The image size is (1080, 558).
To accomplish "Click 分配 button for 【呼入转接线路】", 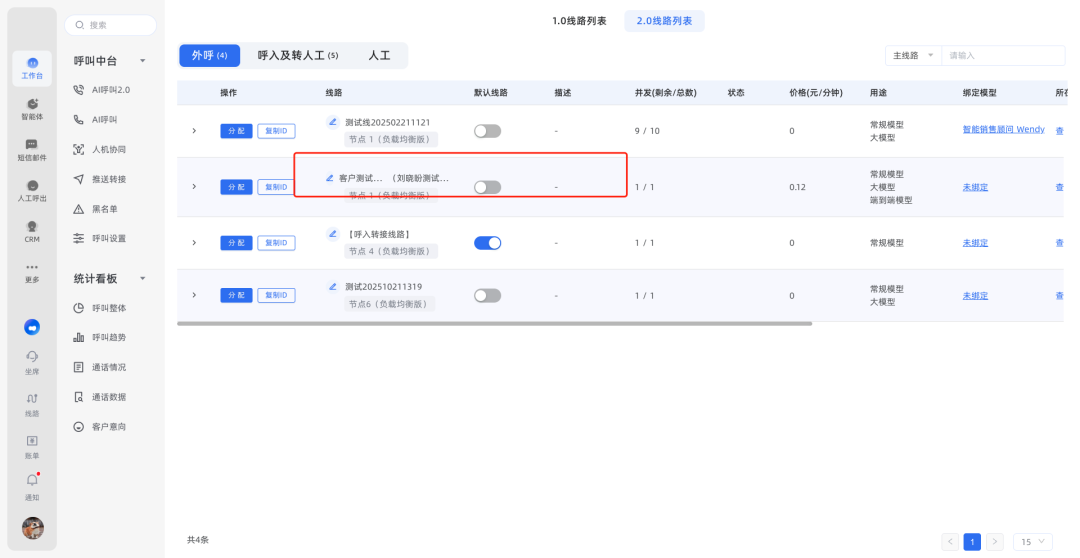I will coord(236,243).
